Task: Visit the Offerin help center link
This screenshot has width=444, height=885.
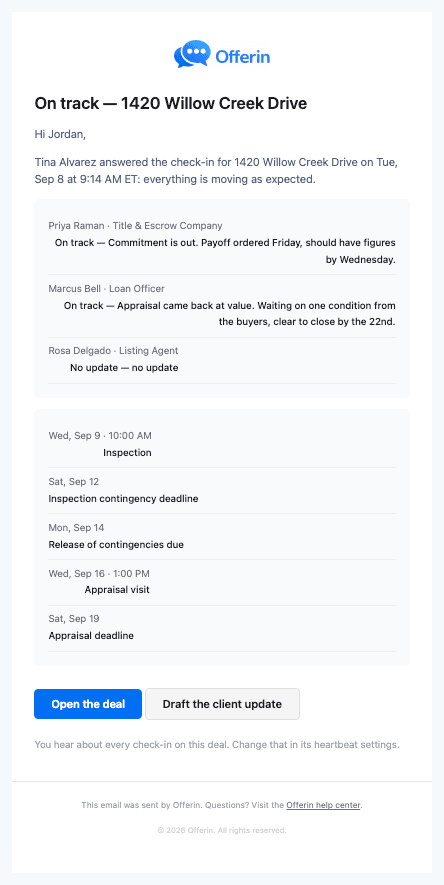Action: [x=323, y=805]
